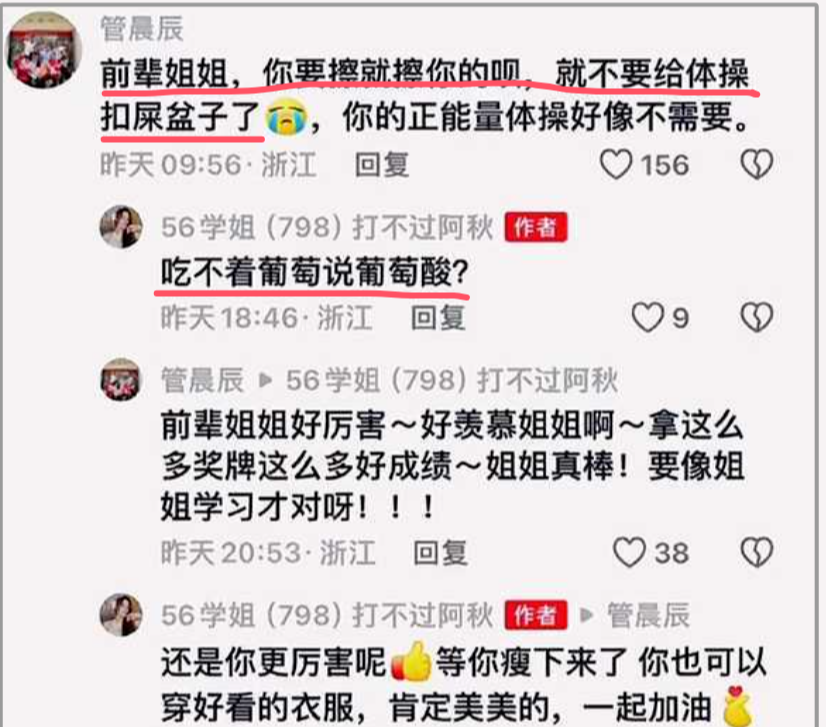This screenshot has height=727, width=826.
Task: Open 管晨辰 username on the top comment
Action: pyautogui.click(x=142, y=28)
